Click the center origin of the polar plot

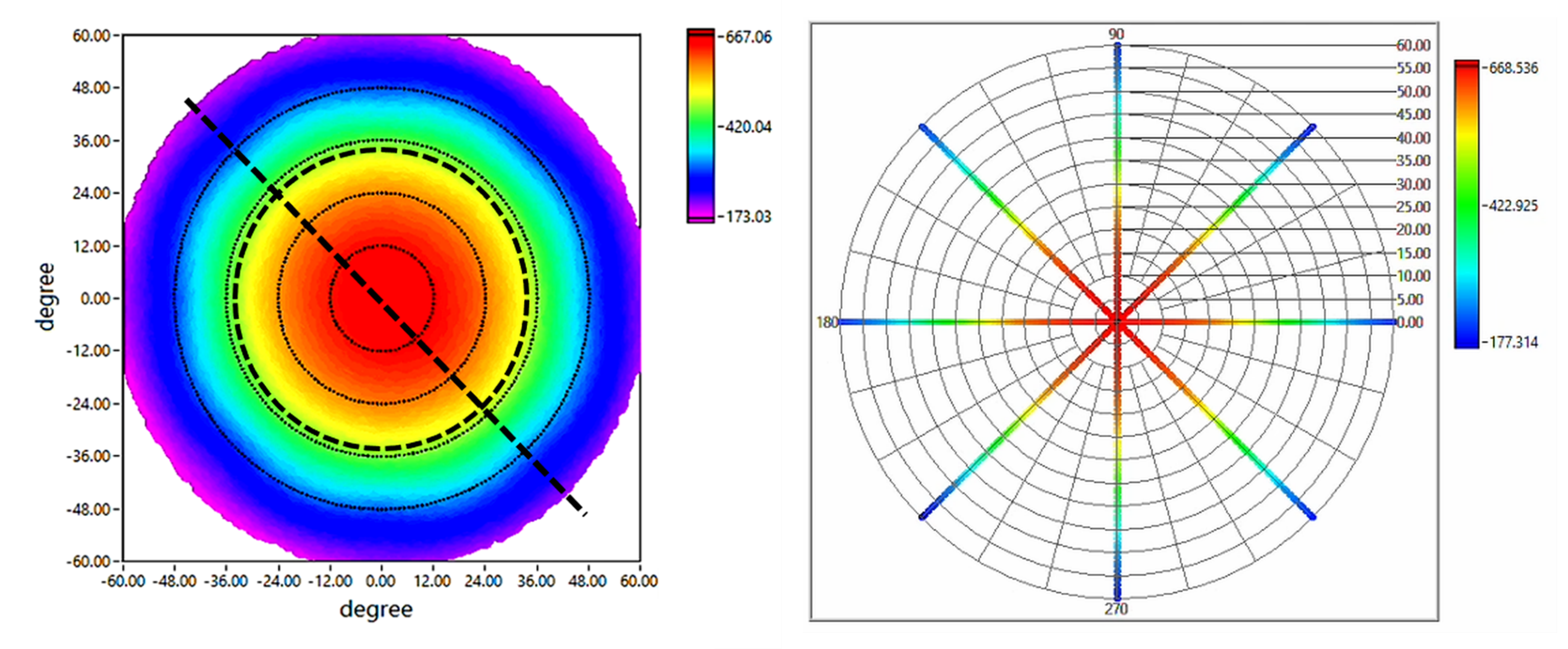pyautogui.click(x=1117, y=322)
